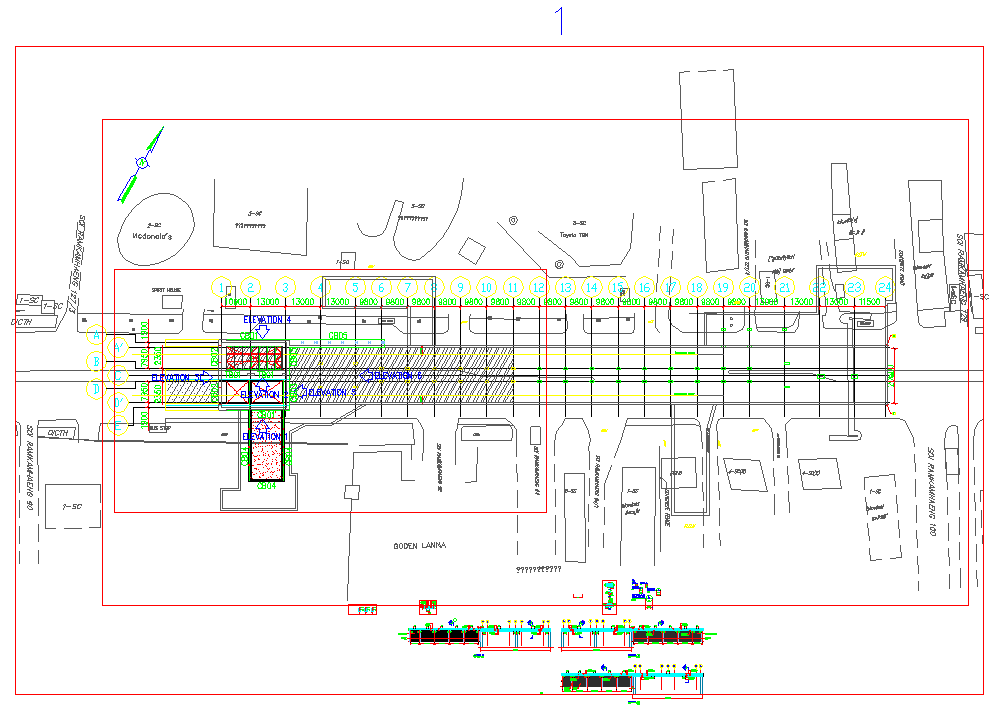
Task: Select grid bubble letter A
Action: (x=96, y=334)
